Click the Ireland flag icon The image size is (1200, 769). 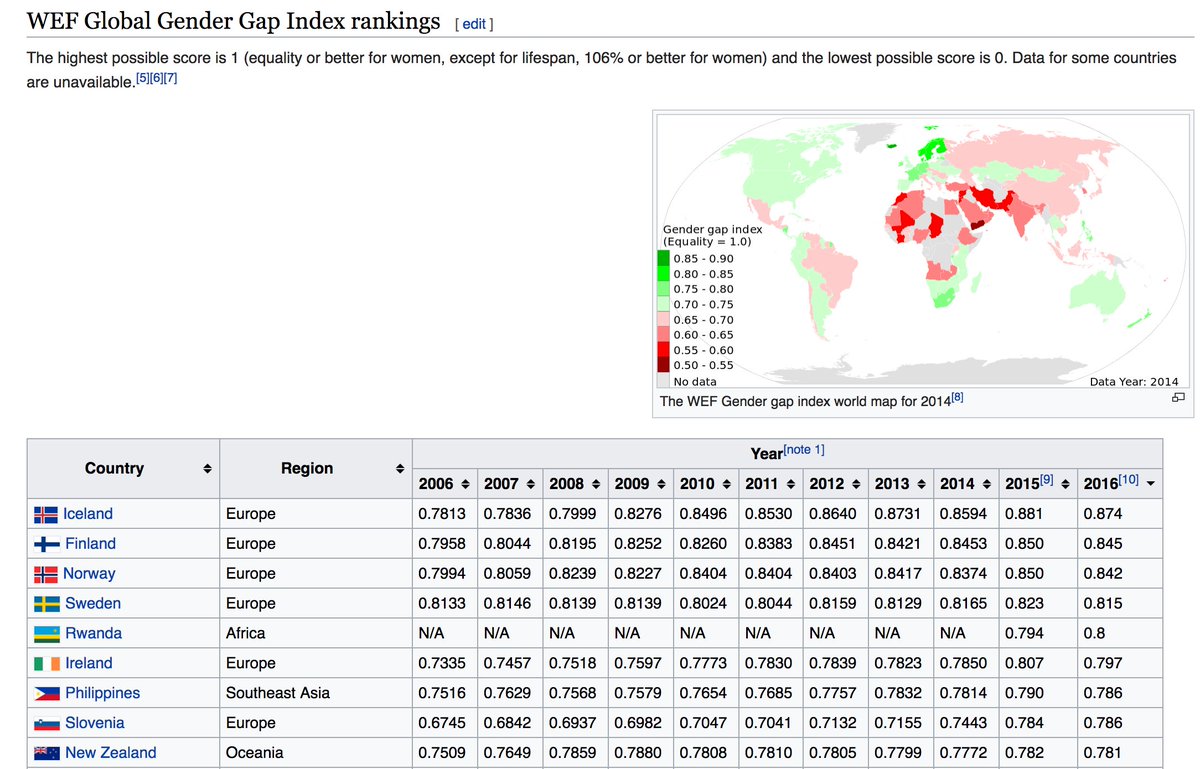tap(46, 664)
